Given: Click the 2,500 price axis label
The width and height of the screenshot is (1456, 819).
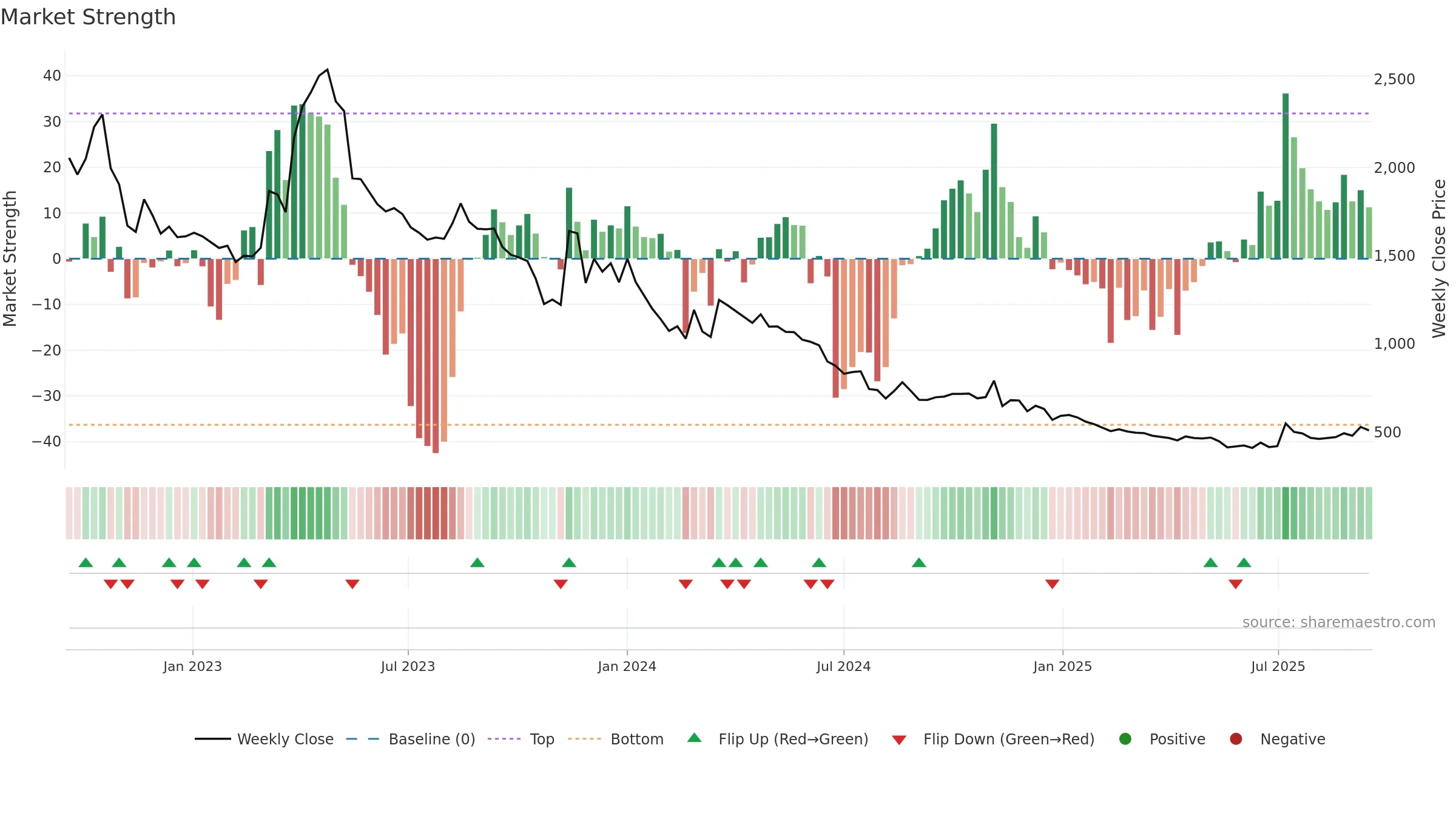Looking at the screenshot, I should 1394,79.
